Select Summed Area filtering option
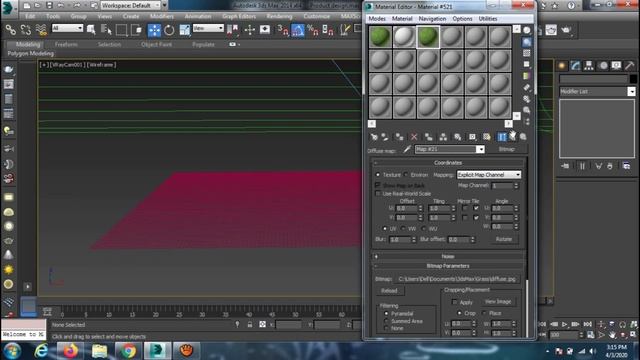 pyautogui.click(x=386, y=321)
